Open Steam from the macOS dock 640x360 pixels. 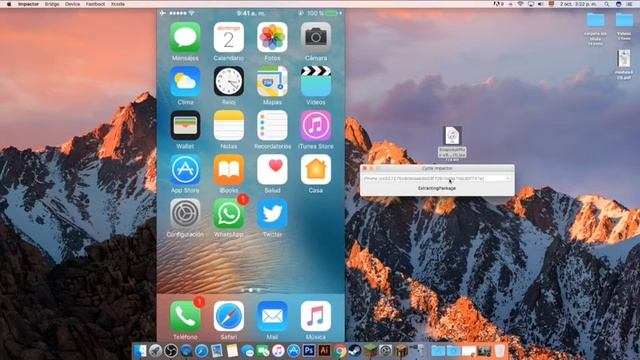point(355,351)
